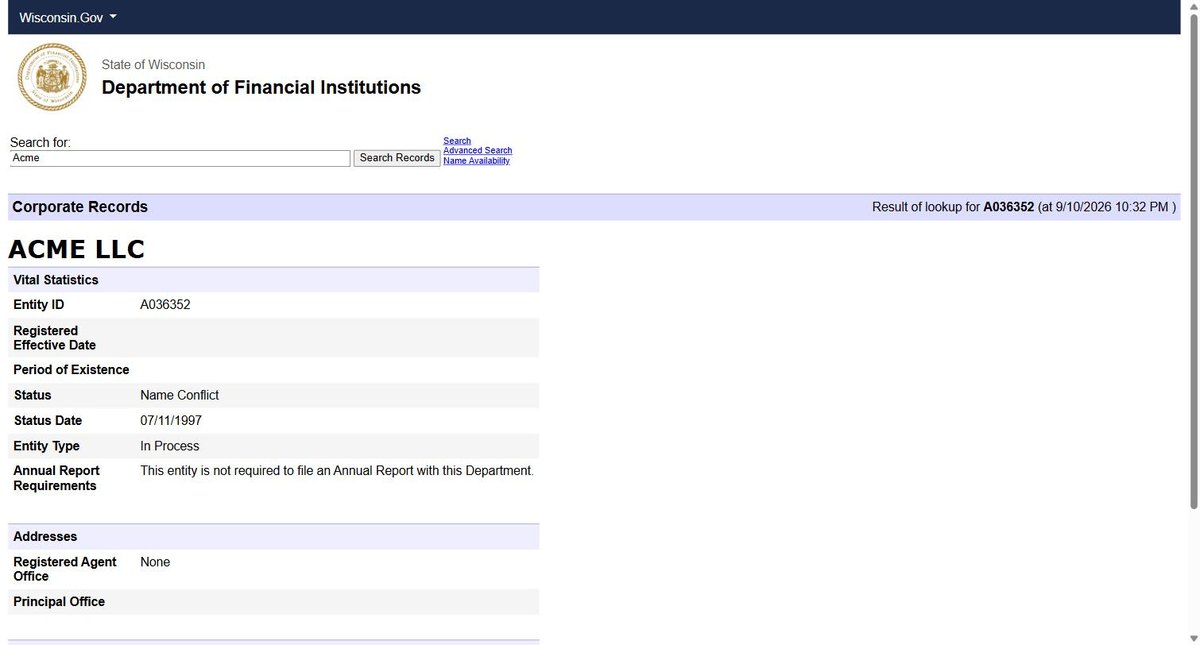Click the Entity Type label

pyautogui.click(x=46, y=446)
